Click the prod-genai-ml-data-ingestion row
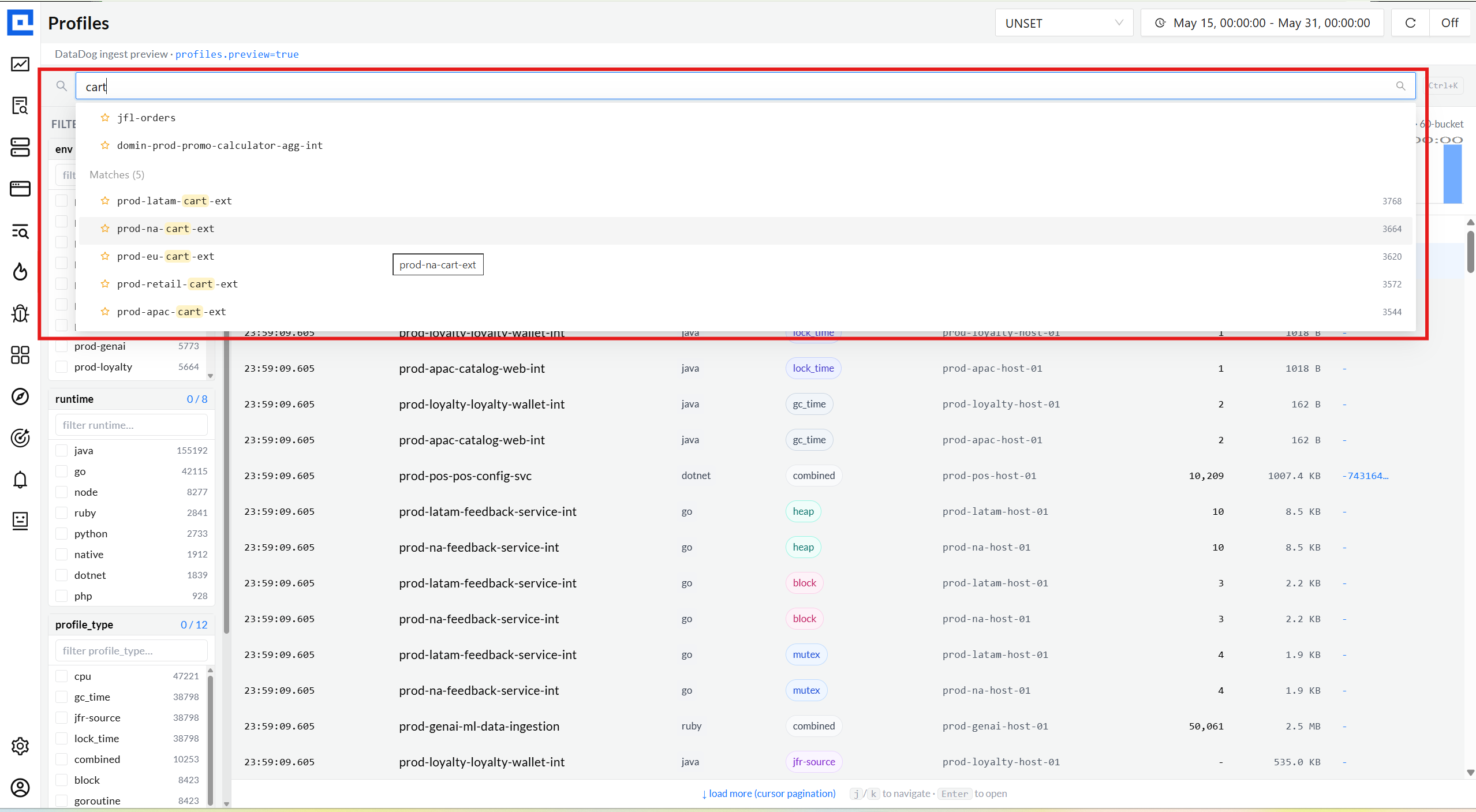Screen dimensions: 1476x812 pos(847,726)
